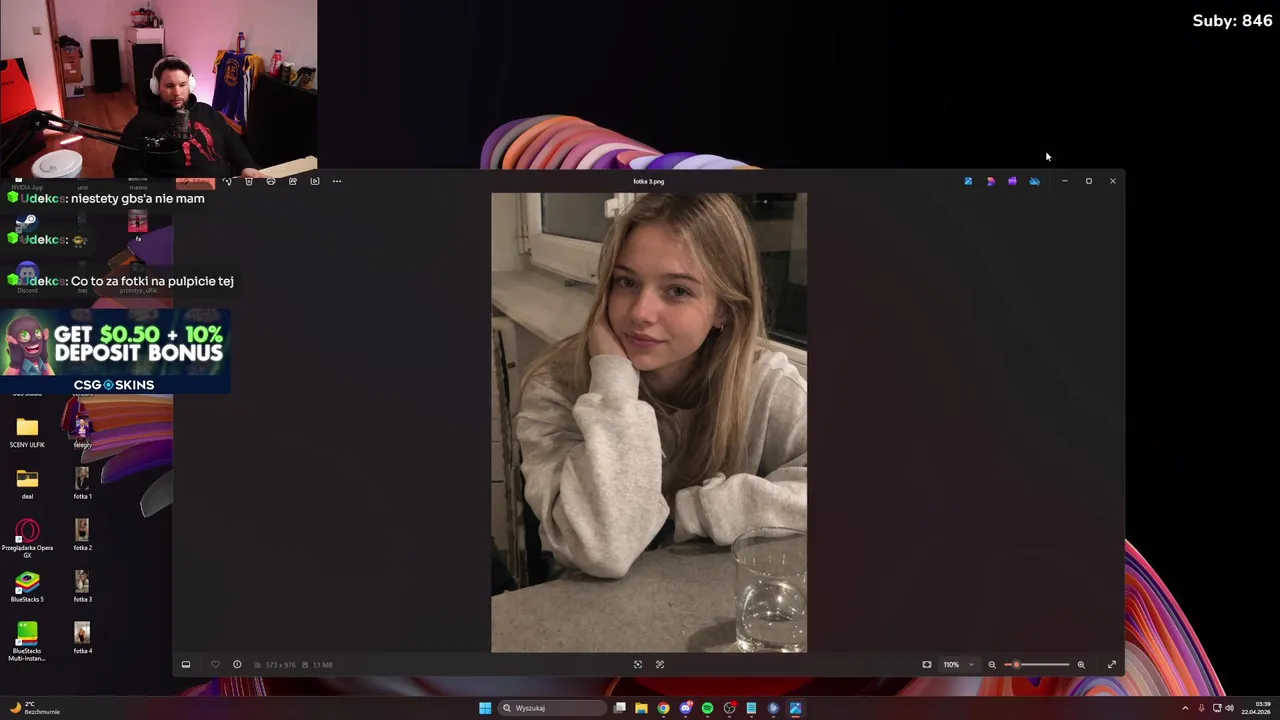This screenshot has height=720, width=1280.
Task: Show hidden tray icons chevron
Action: [x=1185, y=708]
